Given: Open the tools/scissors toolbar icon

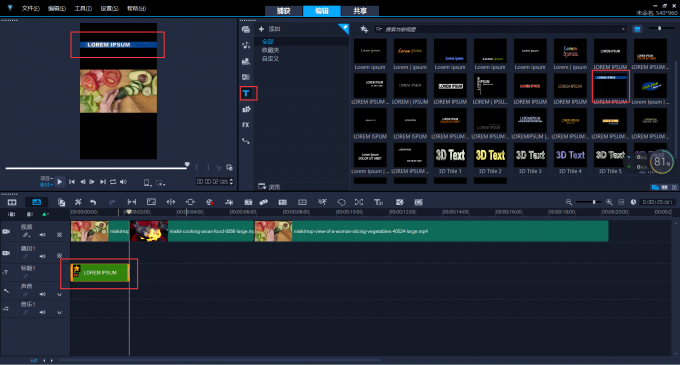Looking at the screenshot, I should pyautogui.click(x=78, y=202).
